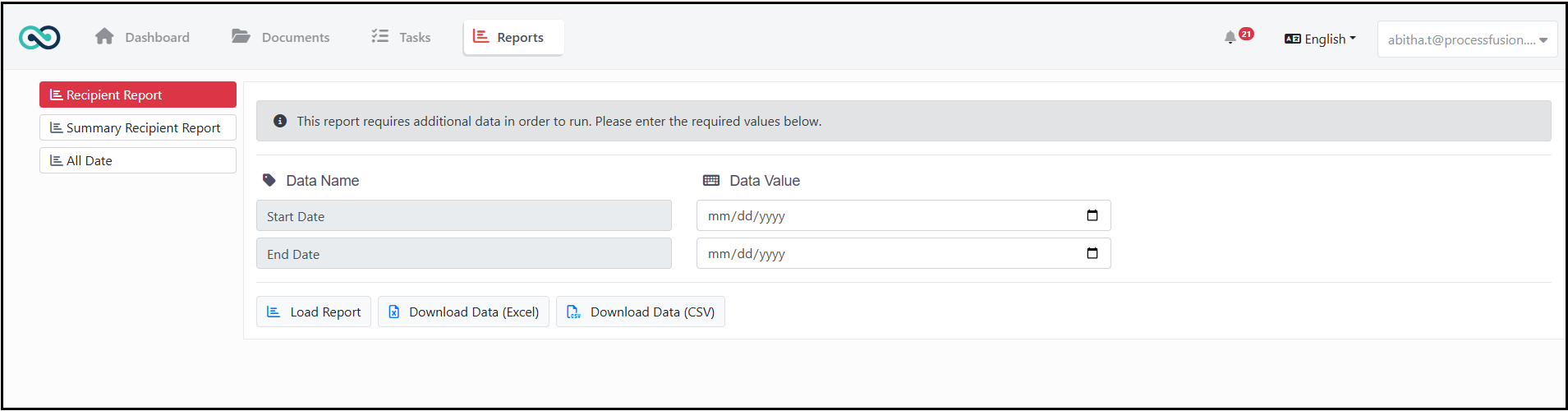Expand the English language dropdown

point(1320,39)
